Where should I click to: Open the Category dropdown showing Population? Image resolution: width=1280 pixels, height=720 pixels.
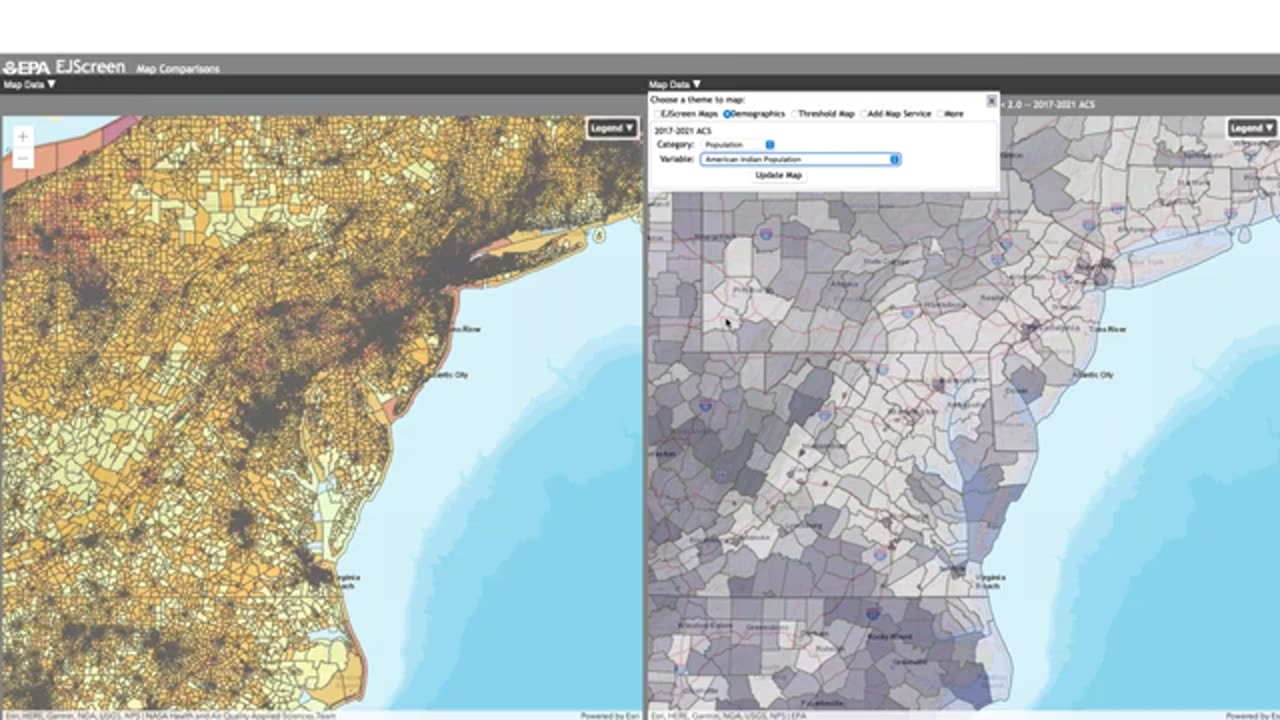tap(738, 145)
